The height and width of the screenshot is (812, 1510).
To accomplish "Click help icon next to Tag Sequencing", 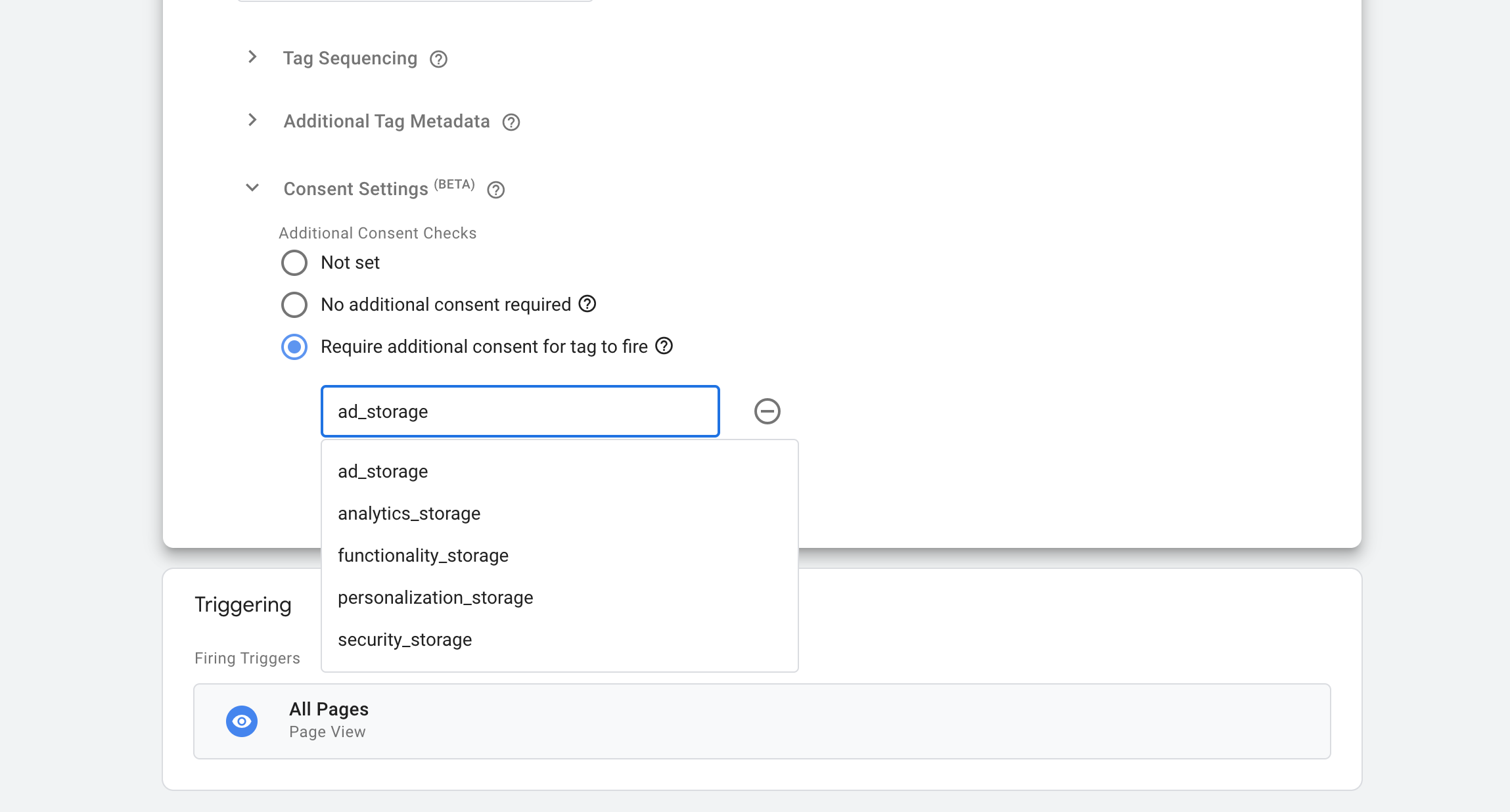I will pos(438,59).
